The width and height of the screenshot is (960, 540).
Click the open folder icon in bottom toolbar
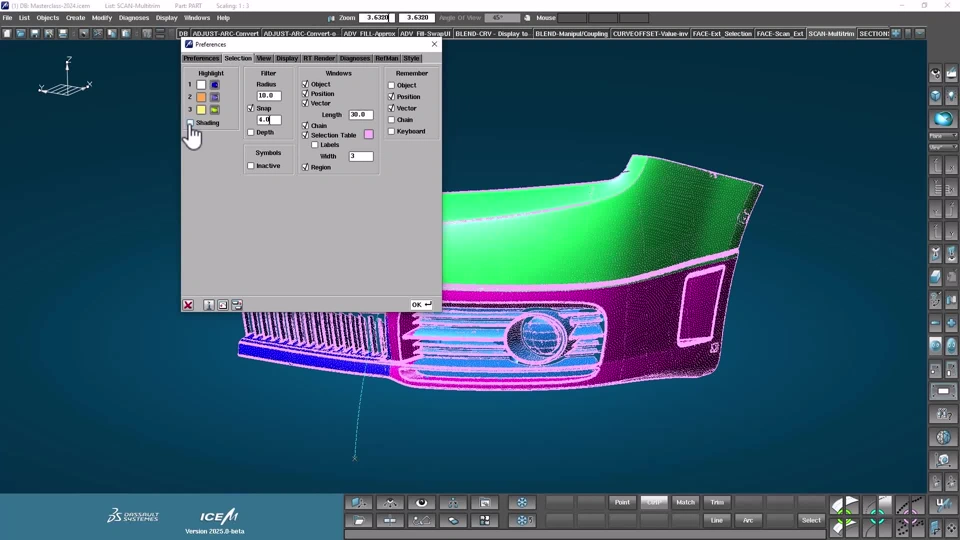[x=359, y=521]
